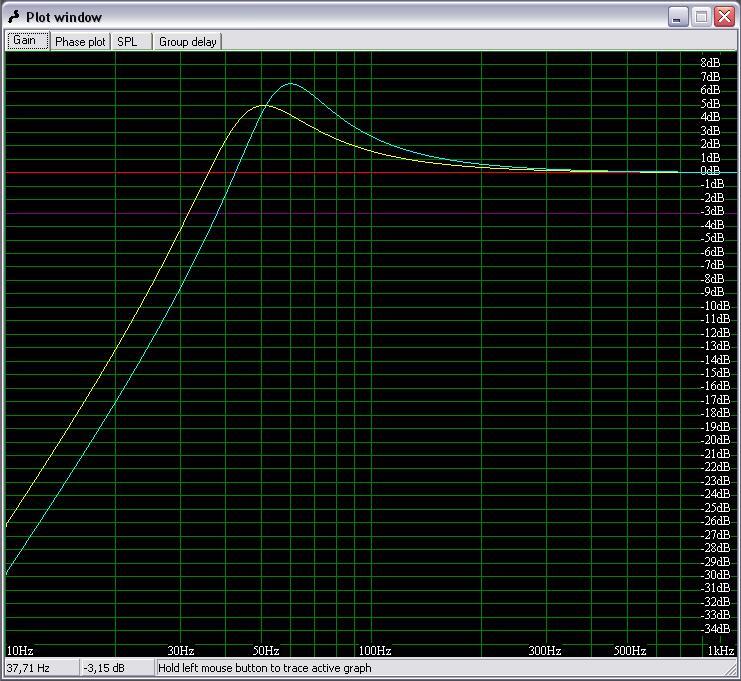Click the 10Hz axis label
This screenshot has width=741, height=681.
tap(20, 651)
